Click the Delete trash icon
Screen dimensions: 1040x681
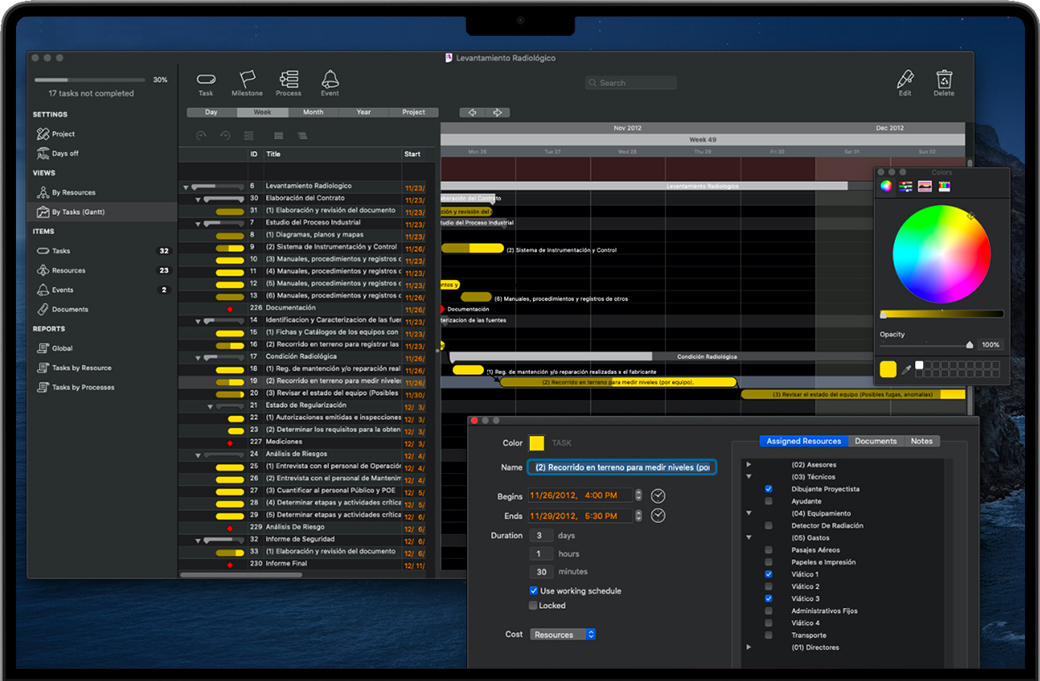pyautogui.click(x=944, y=80)
